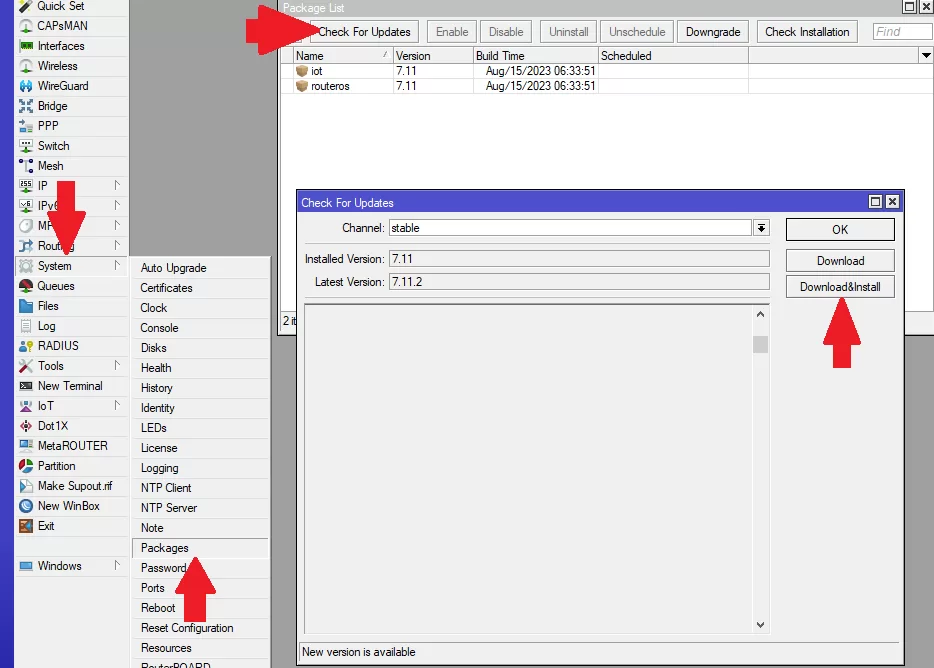Select the Latest Version field 7.11.2
Image resolution: width=934 pixels, height=668 pixels.
pos(579,281)
